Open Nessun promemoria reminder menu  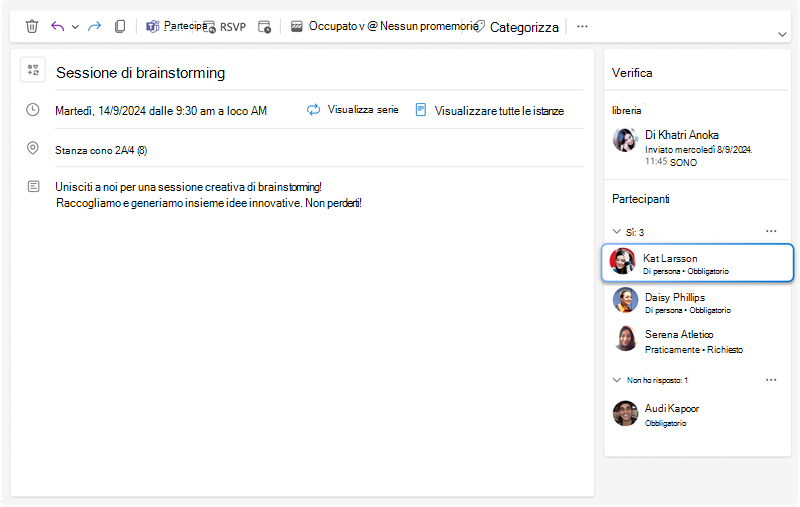click(423, 26)
